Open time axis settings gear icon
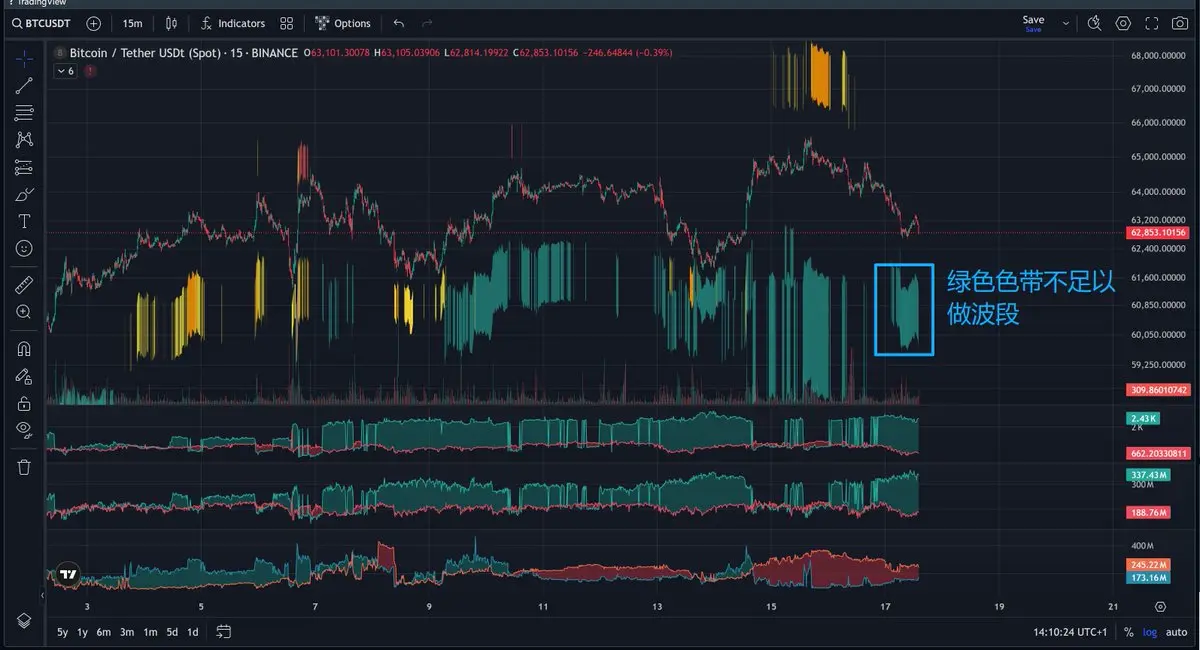This screenshot has width=1200, height=650. (x=1160, y=606)
